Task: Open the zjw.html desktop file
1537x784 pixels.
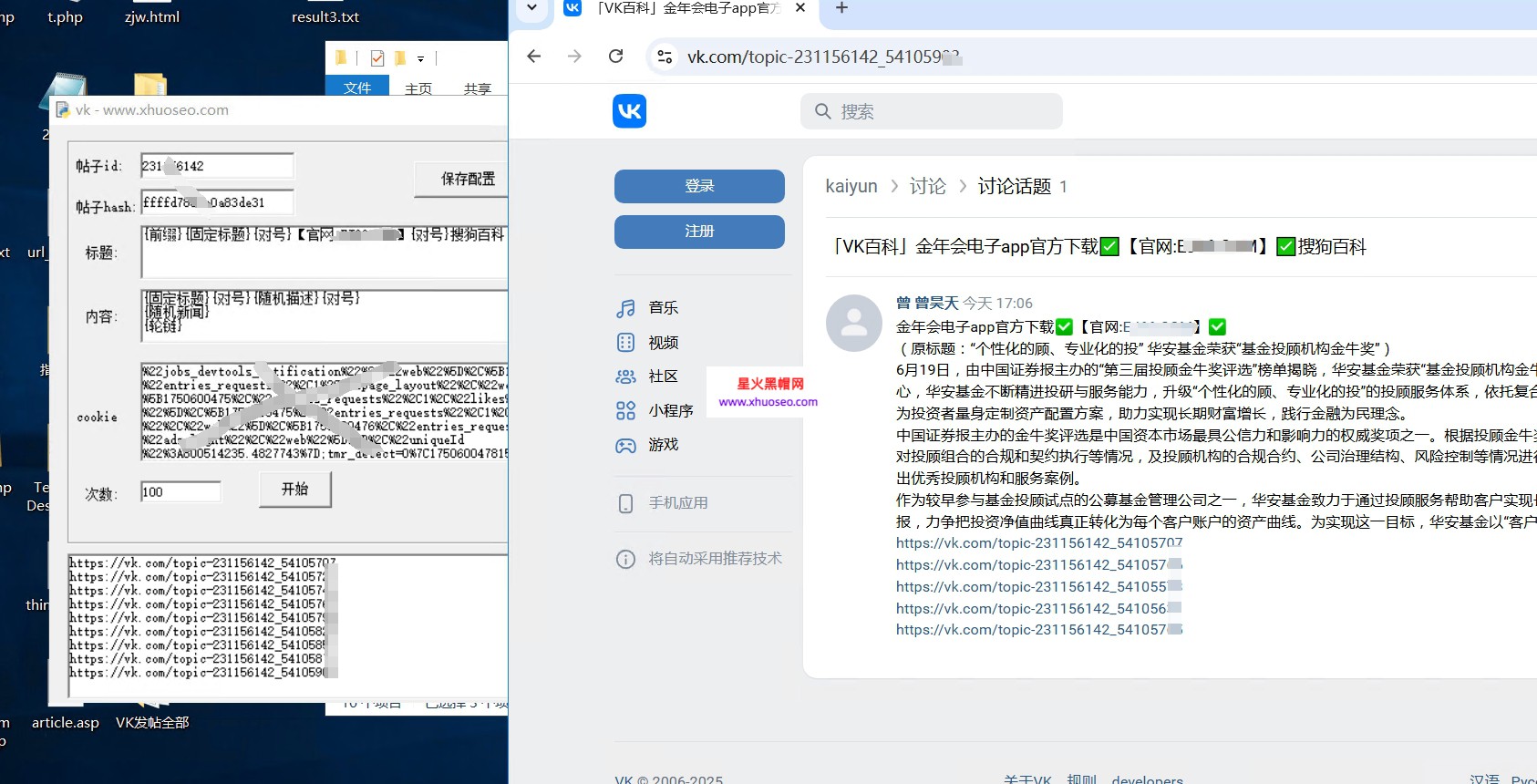Action: tap(152, 17)
